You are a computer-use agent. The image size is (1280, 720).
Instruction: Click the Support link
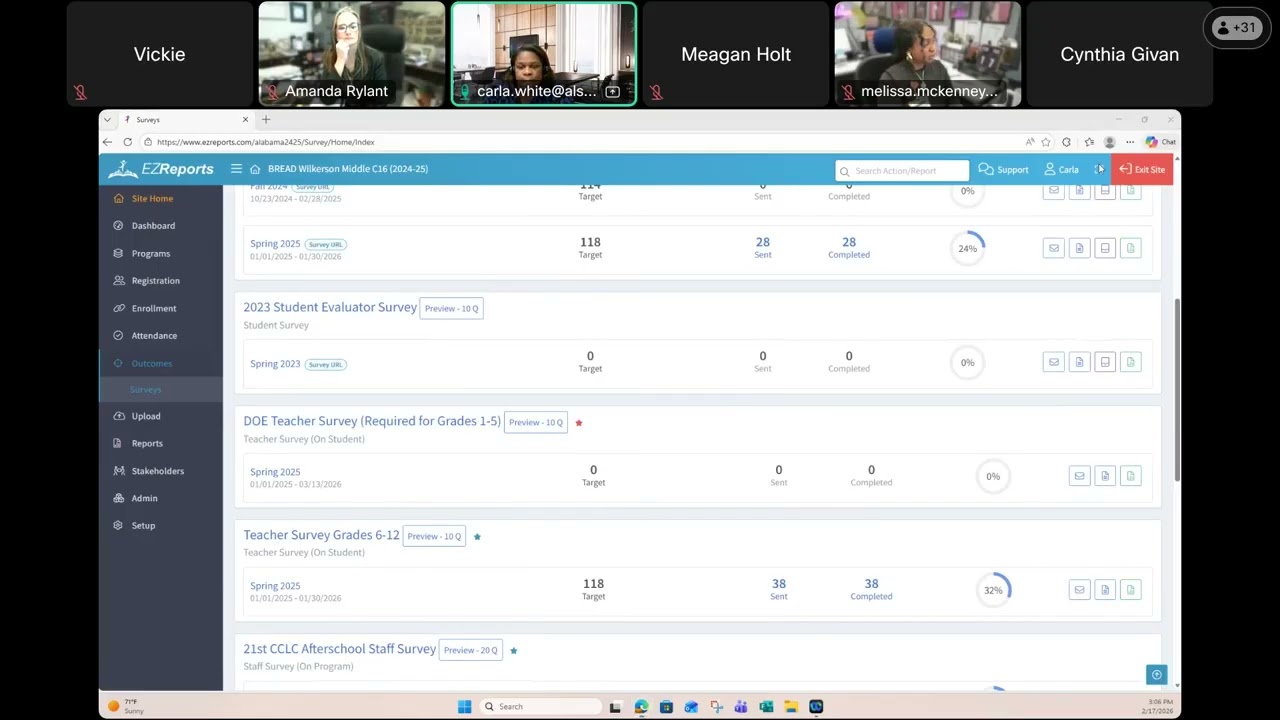pos(1004,170)
